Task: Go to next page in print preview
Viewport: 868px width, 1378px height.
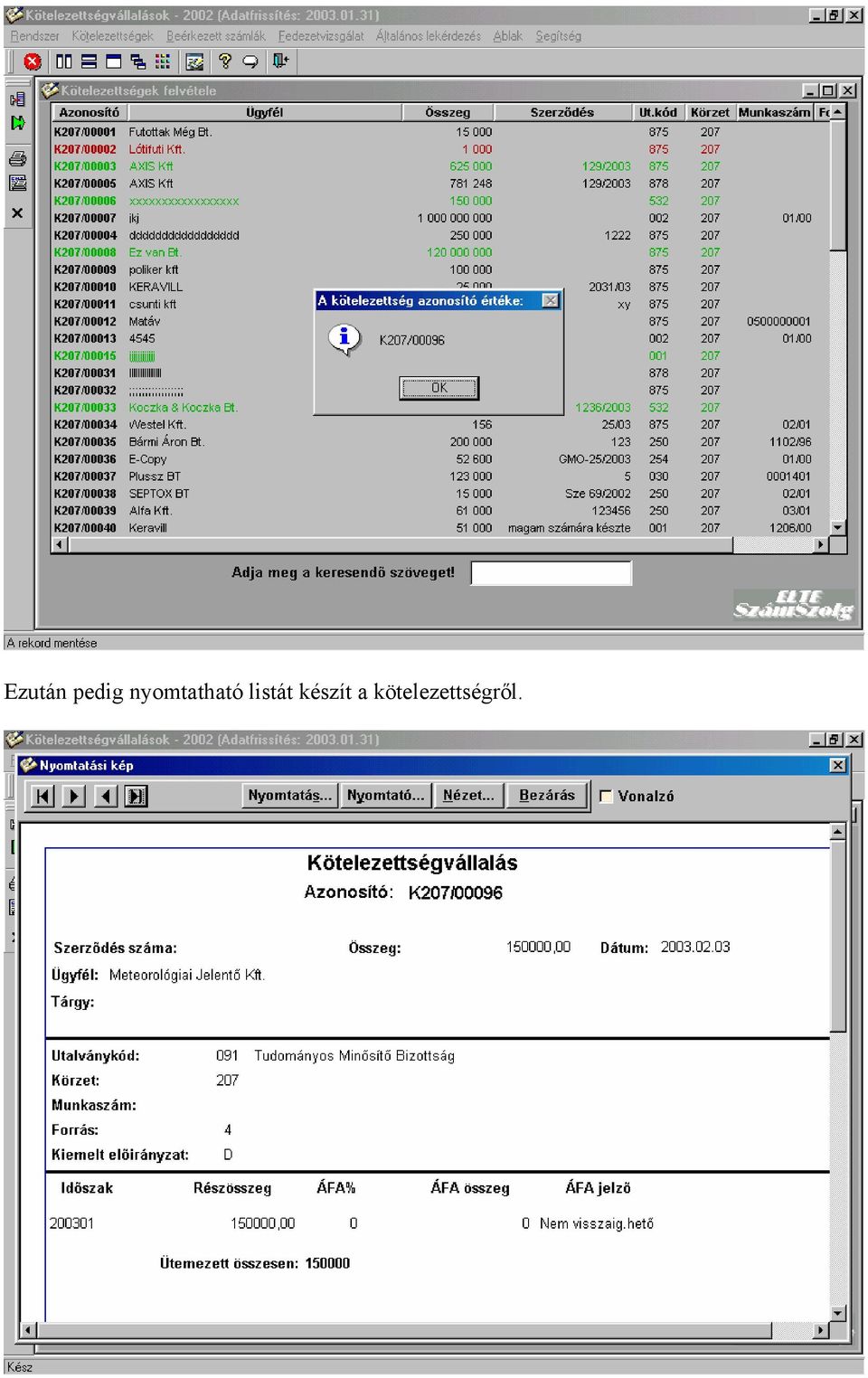Action: (74, 796)
